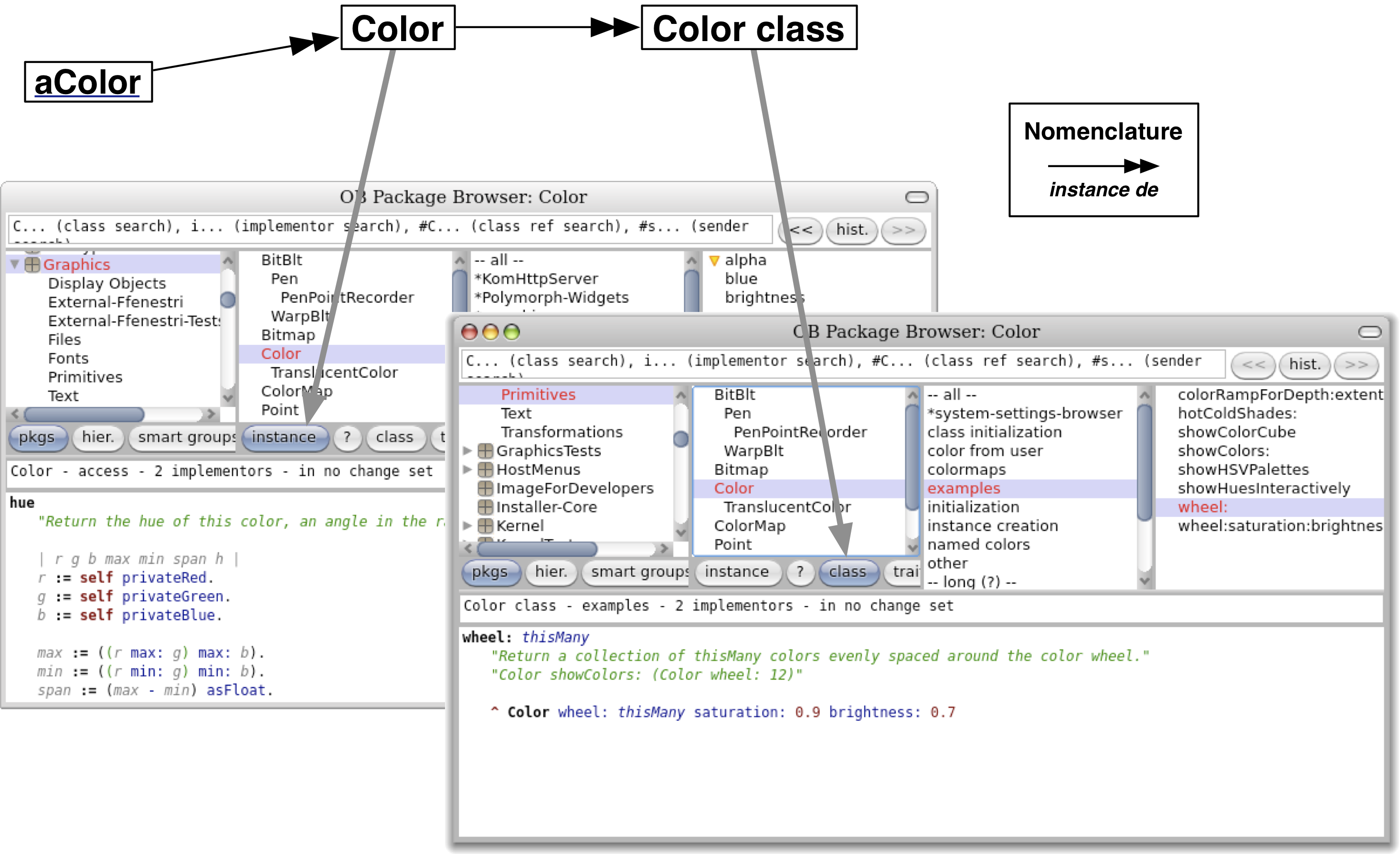The height and width of the screenshot is (854, 1400).
Task: Click the Kernel package icon
Action: (x=485, y=526)
